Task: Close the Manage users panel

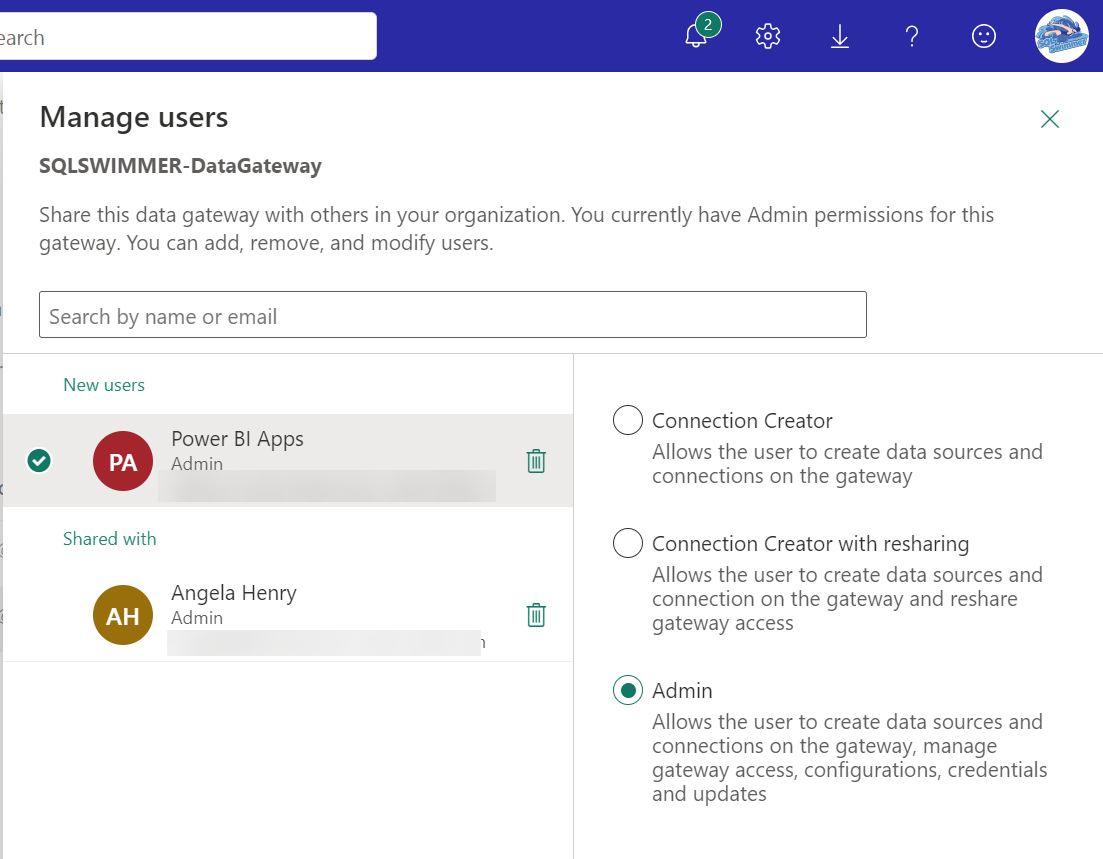Action: click(x=1049, y=120)
